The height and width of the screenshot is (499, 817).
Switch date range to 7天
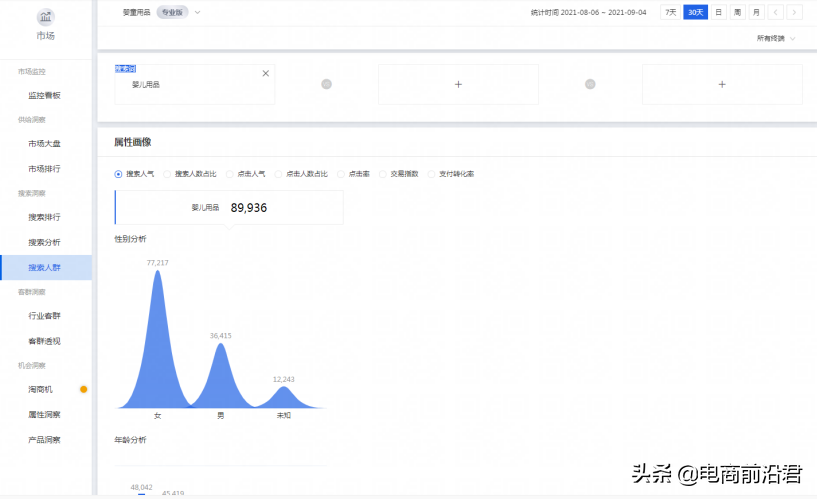(670, 12)
